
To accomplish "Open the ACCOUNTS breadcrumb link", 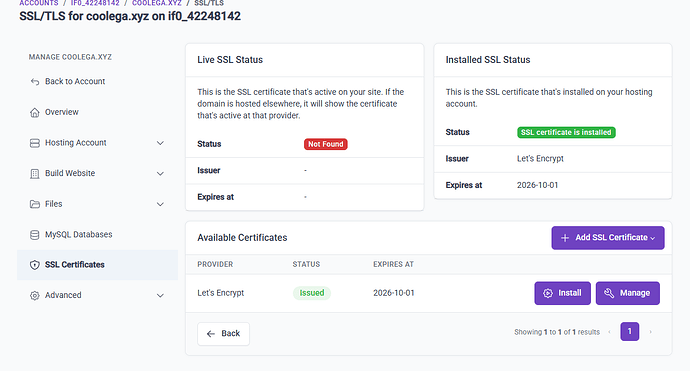I will coord(39,3).
